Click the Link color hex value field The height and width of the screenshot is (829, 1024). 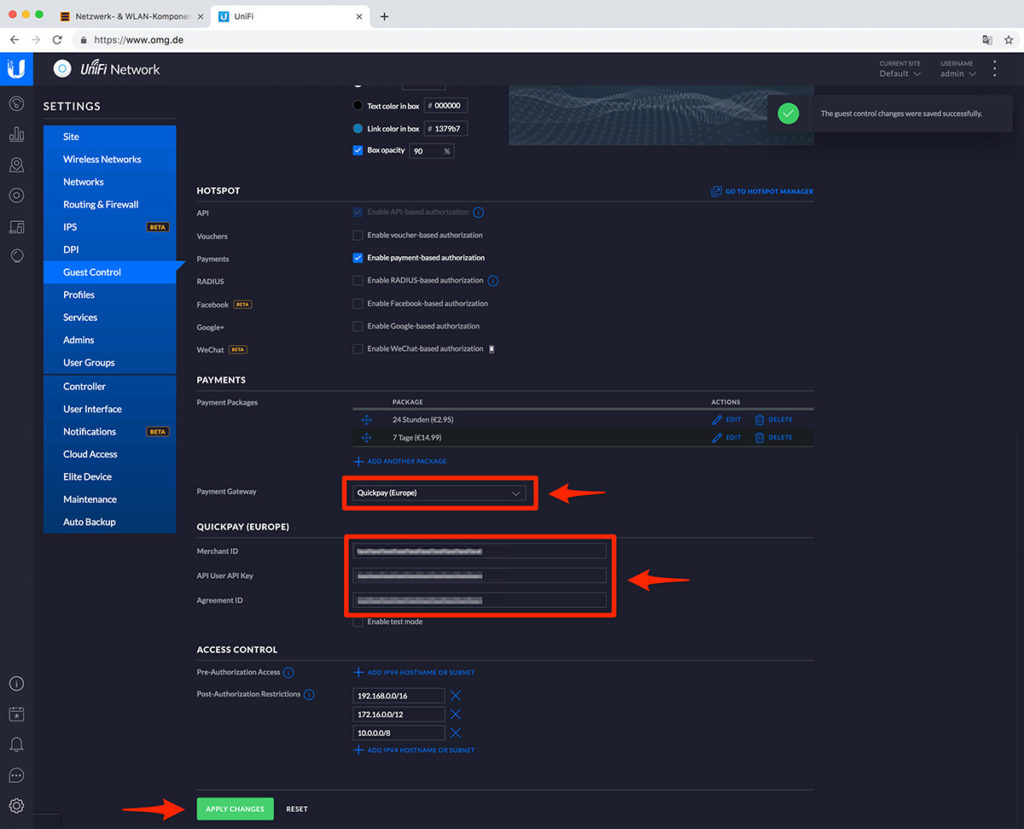[x=446, y=129]
